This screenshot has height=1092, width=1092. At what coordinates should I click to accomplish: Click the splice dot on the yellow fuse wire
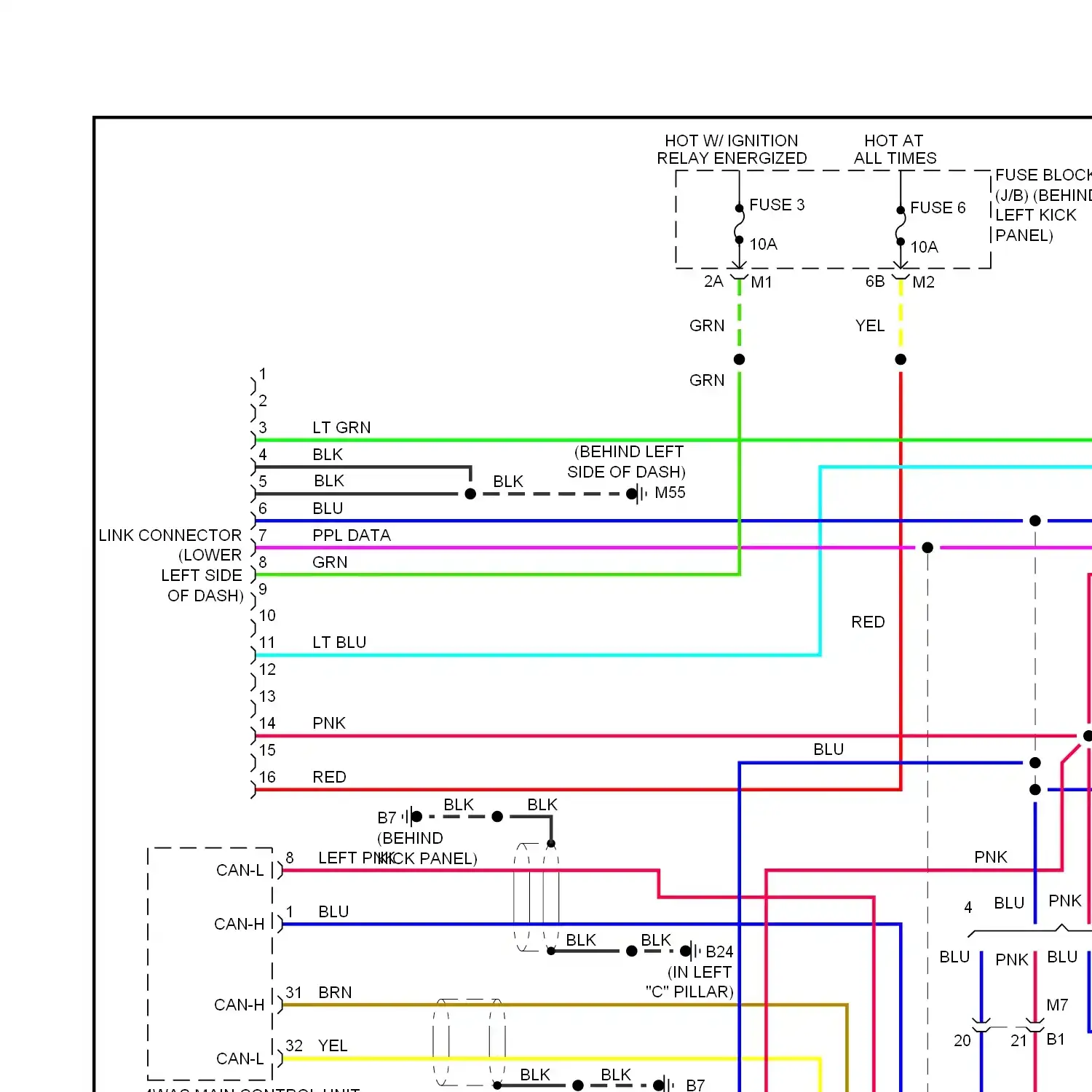click(901, 359)
